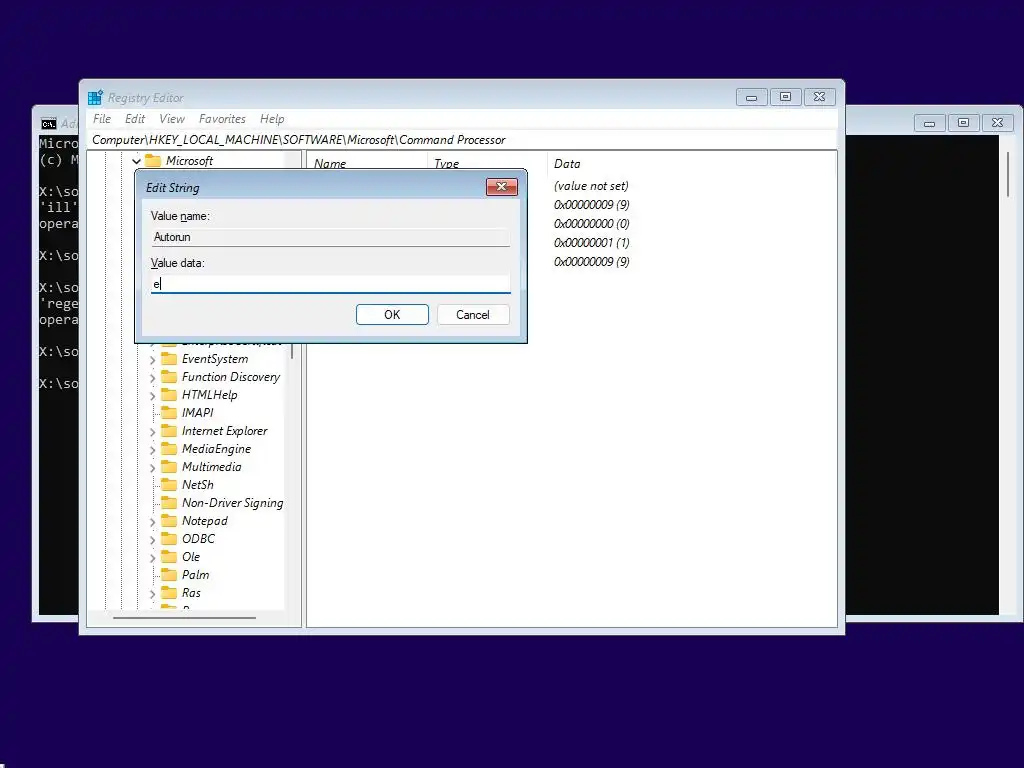Click the tree pane horizontal scrollbar
Viewport: 1024px width, 768px height.
184,618
